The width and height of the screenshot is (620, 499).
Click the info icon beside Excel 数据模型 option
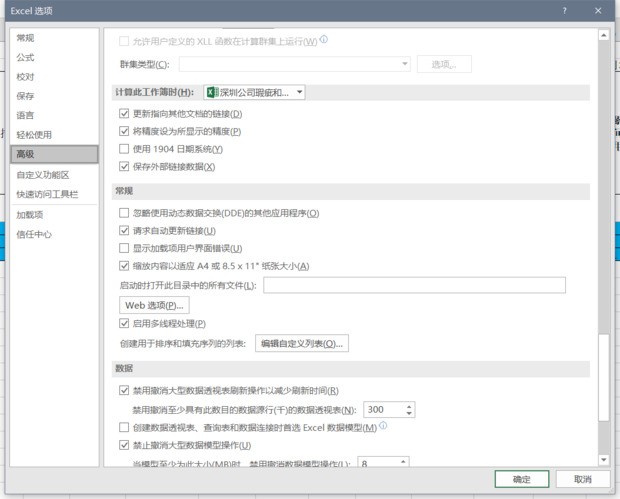click(x=383, y=426)
